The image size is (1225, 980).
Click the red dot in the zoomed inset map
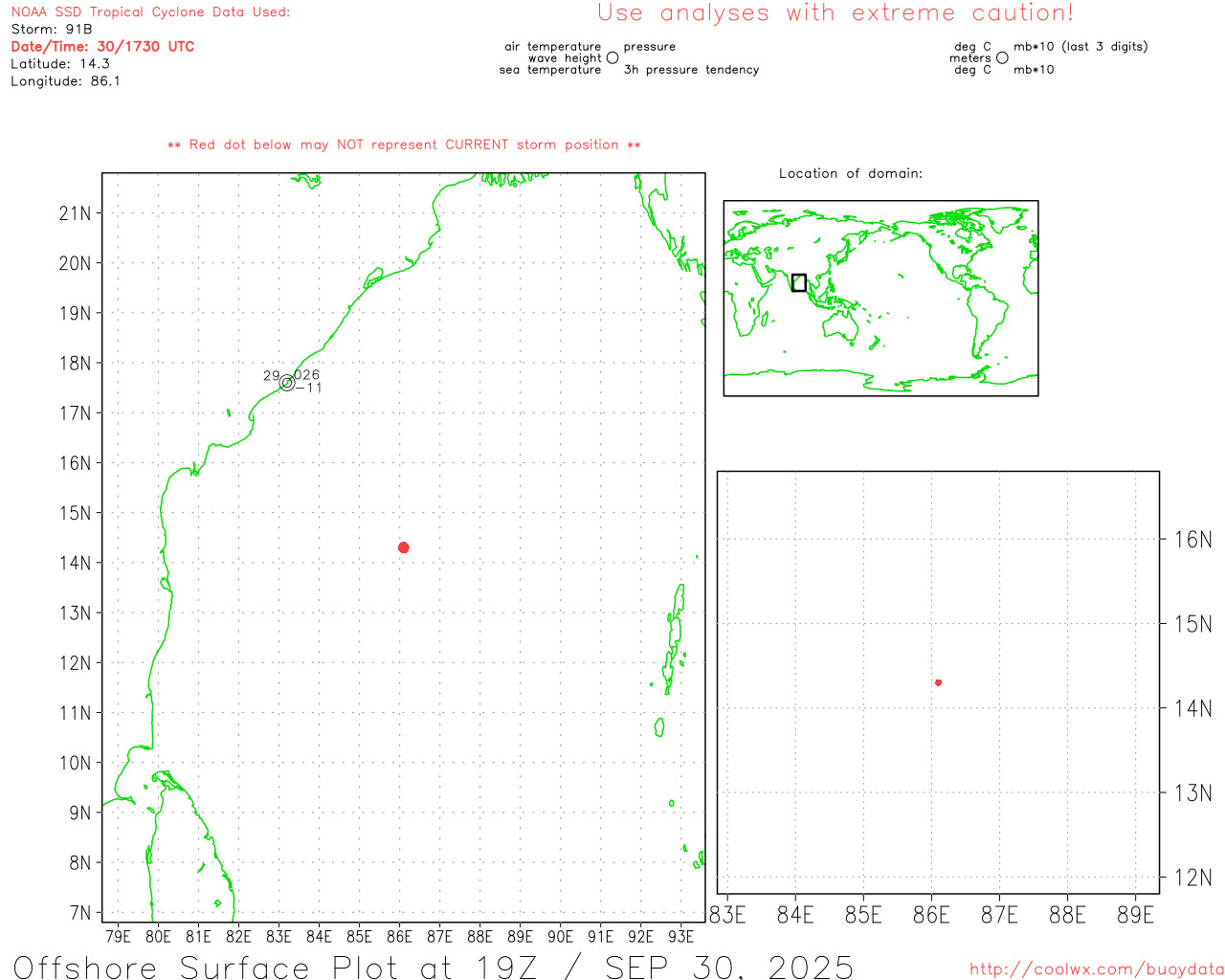click(939, 682)
